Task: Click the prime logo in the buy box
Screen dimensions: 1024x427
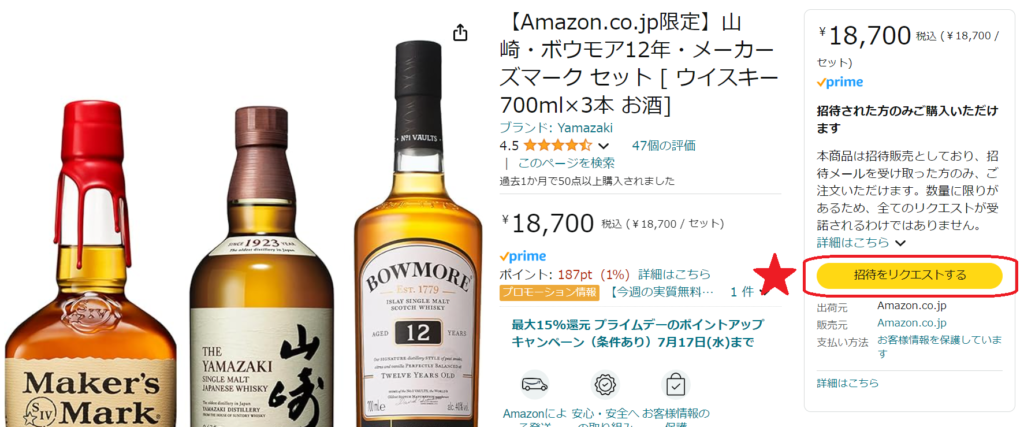Action: pyautogui.click(x=840, y=82)
